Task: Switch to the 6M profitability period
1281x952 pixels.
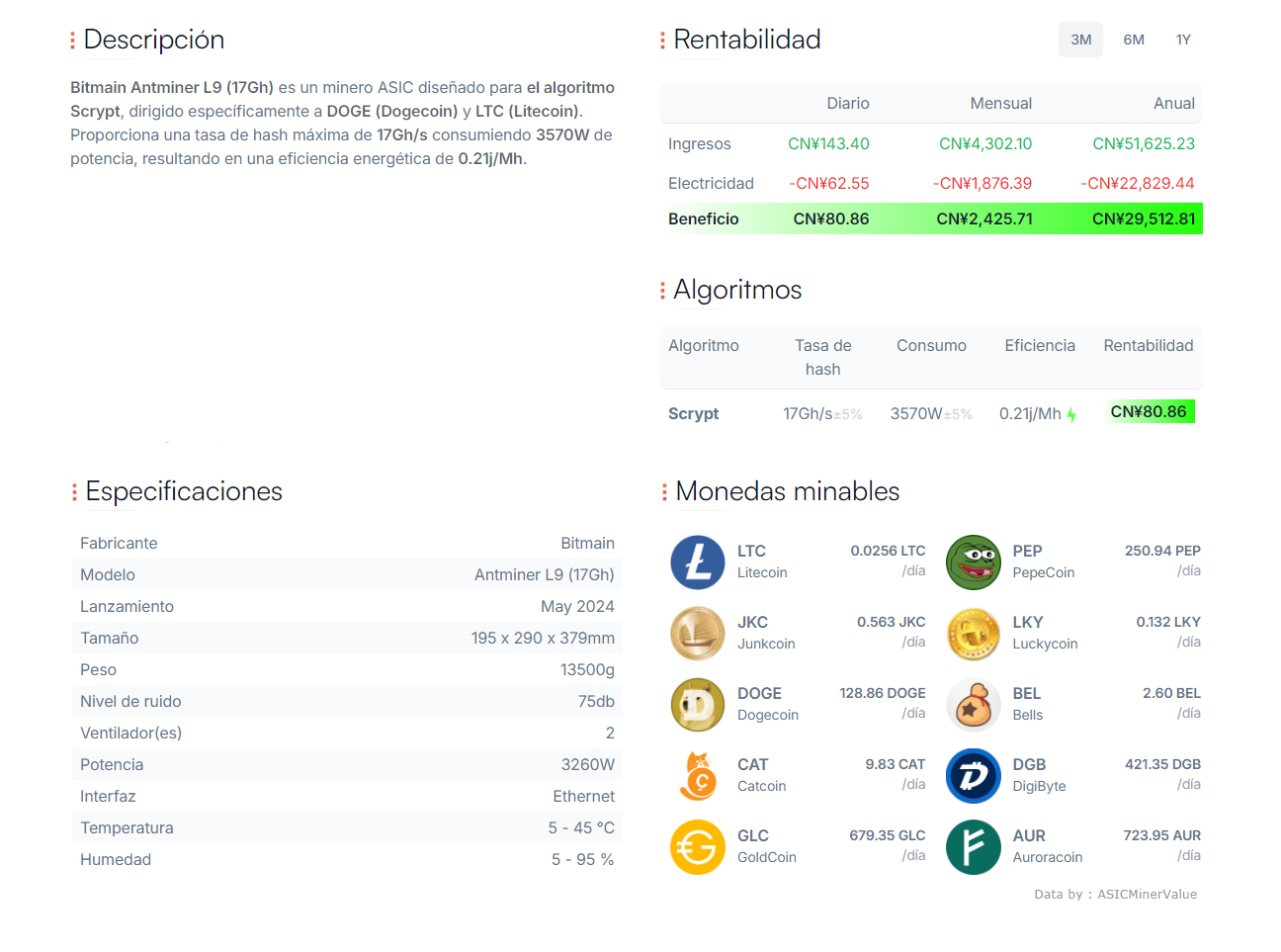Action: (x=1134, y=40)
